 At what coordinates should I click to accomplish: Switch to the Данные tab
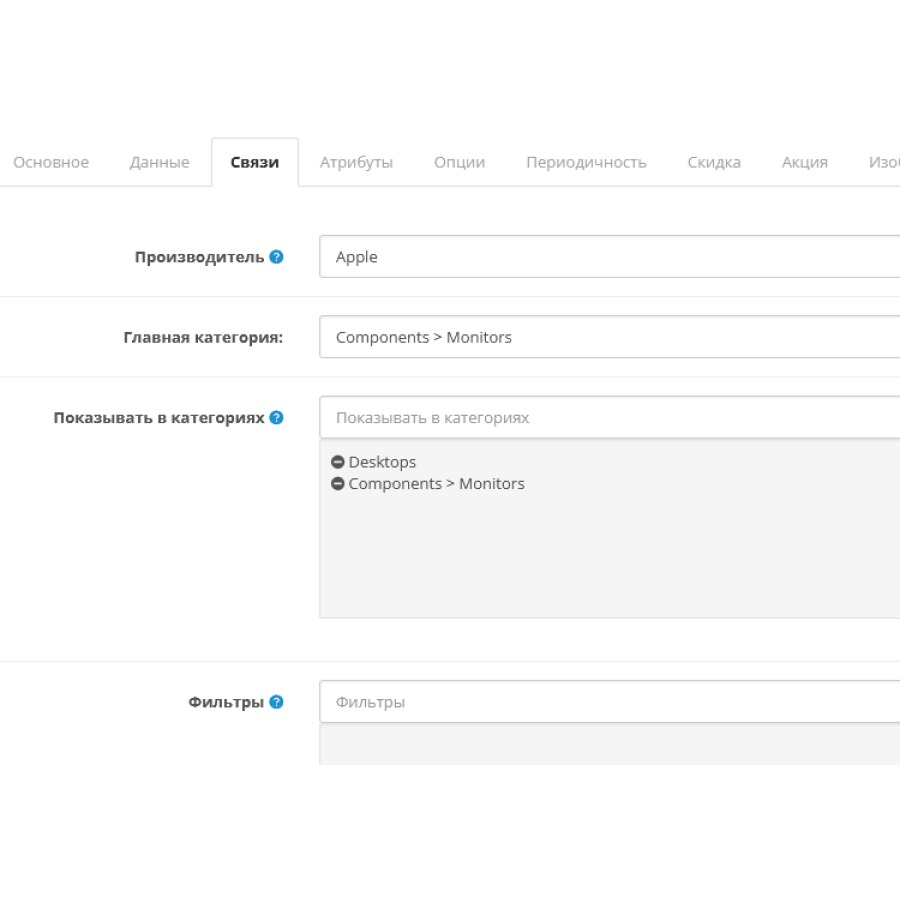[160, 162]
